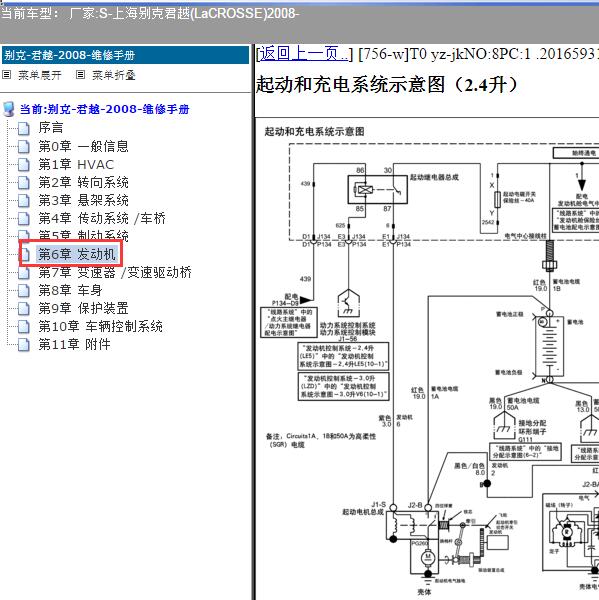Viewport: 599px width, 600px height.
Task: Open 第5章 制动系统
Action: coord(83,235)
